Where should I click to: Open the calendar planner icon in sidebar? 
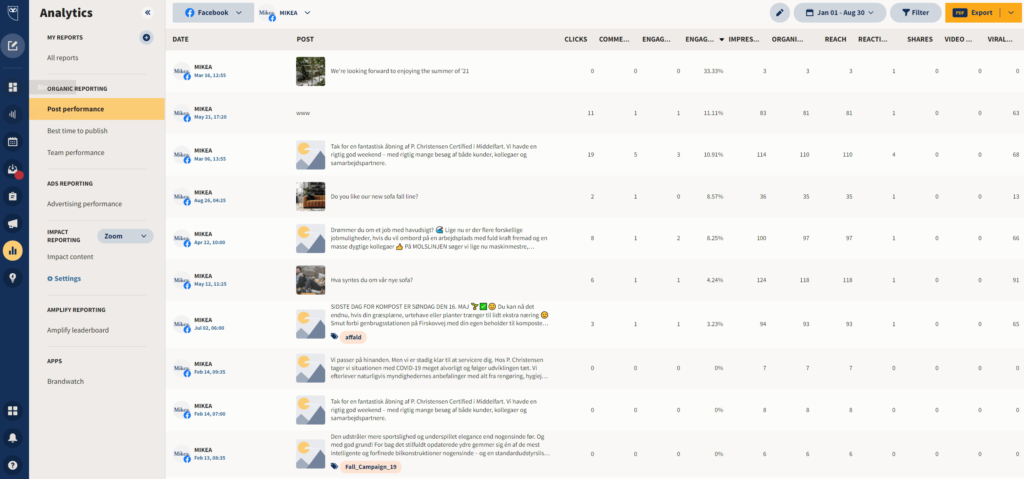coord(13,142)
